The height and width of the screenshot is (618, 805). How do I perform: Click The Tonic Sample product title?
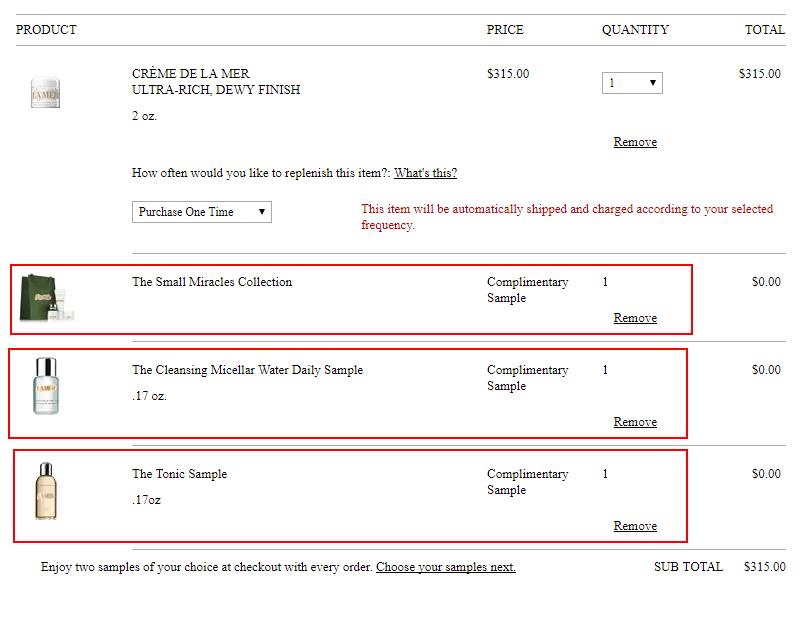point(179,474)
